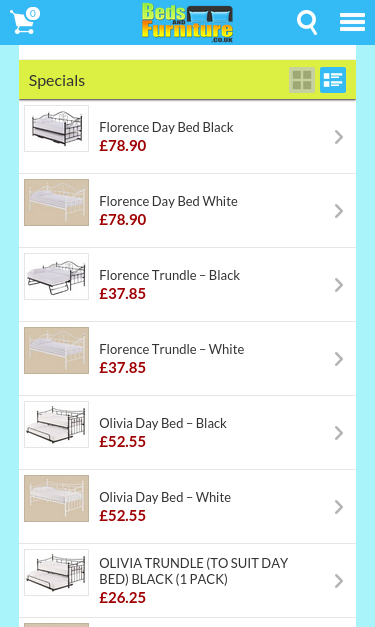View Olivia Day Bed – Black thumbnail

tap(56, 424)
